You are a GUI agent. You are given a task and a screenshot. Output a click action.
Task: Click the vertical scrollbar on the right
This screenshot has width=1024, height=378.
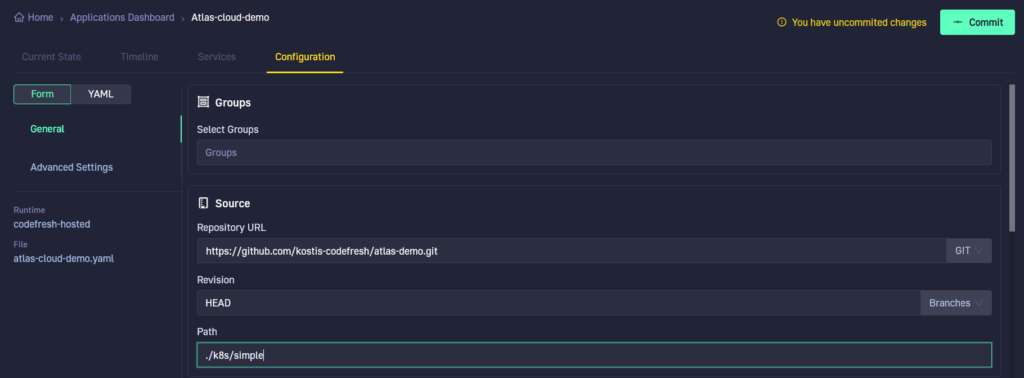click(x=1012, y=157)
